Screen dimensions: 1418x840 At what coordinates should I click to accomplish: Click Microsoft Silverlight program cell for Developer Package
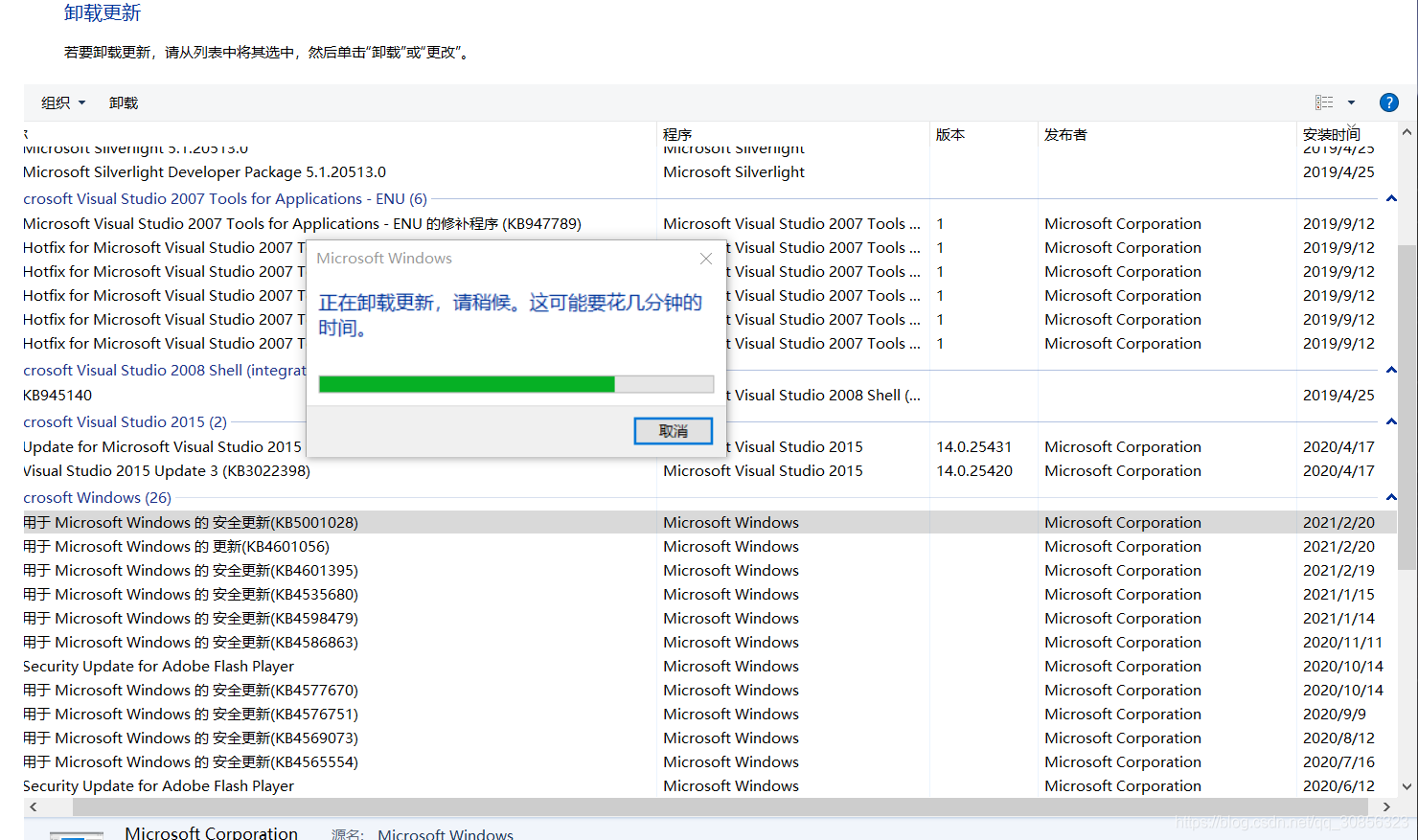click(x=734, y=172)
